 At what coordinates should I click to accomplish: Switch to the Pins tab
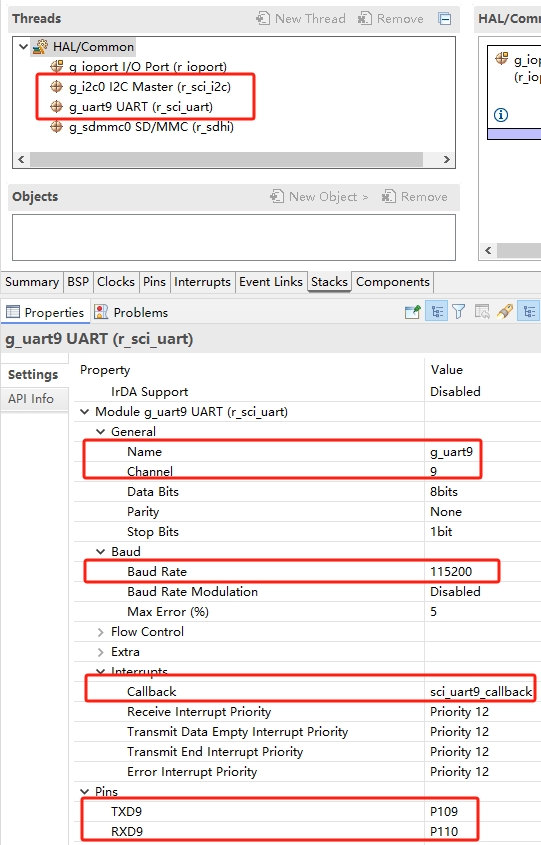pos(154,282)
